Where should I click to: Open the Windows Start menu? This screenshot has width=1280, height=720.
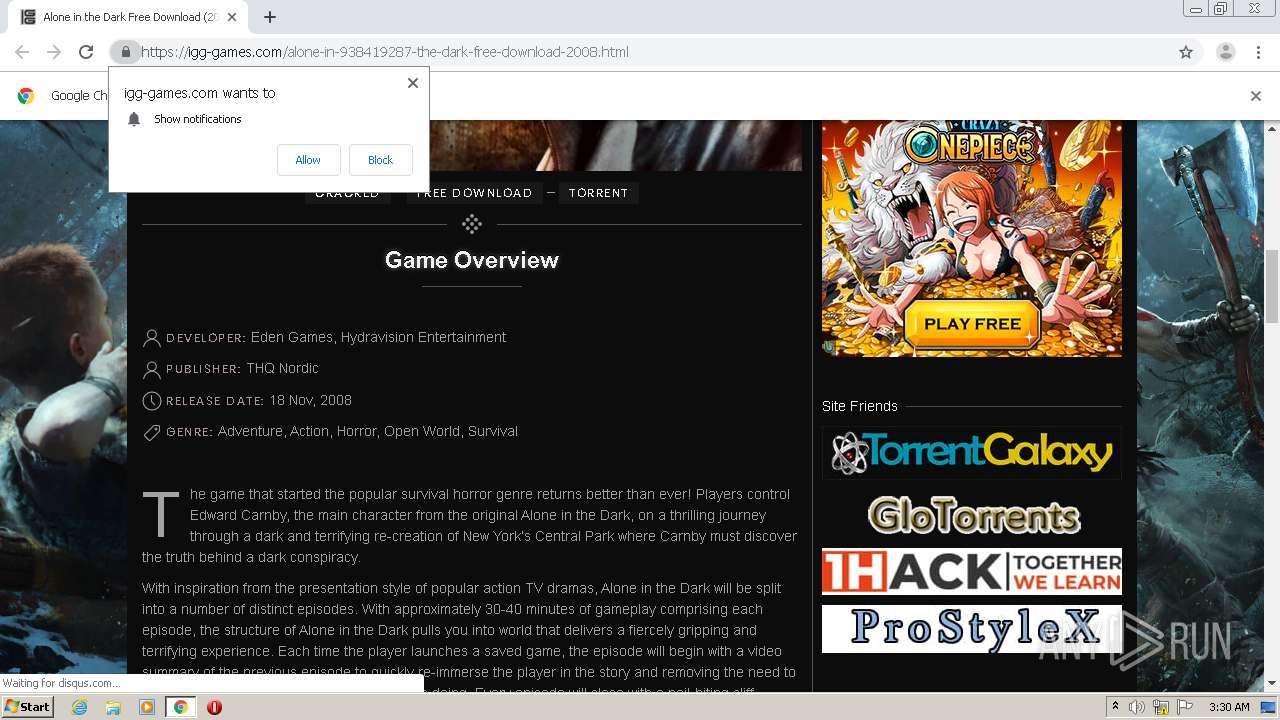(x=28, y=706)
